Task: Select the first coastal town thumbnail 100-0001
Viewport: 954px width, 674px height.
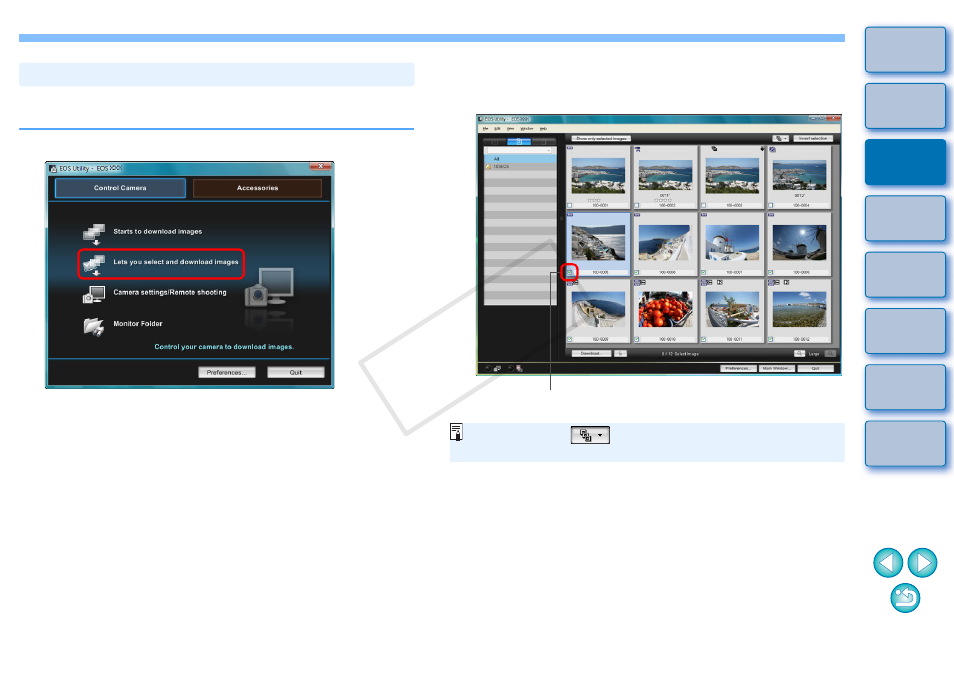Action: click(x=598, y=176)
